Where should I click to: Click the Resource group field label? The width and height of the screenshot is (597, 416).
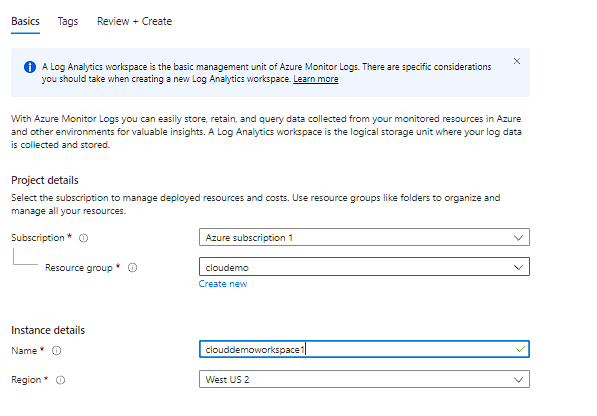coord(79,268)
